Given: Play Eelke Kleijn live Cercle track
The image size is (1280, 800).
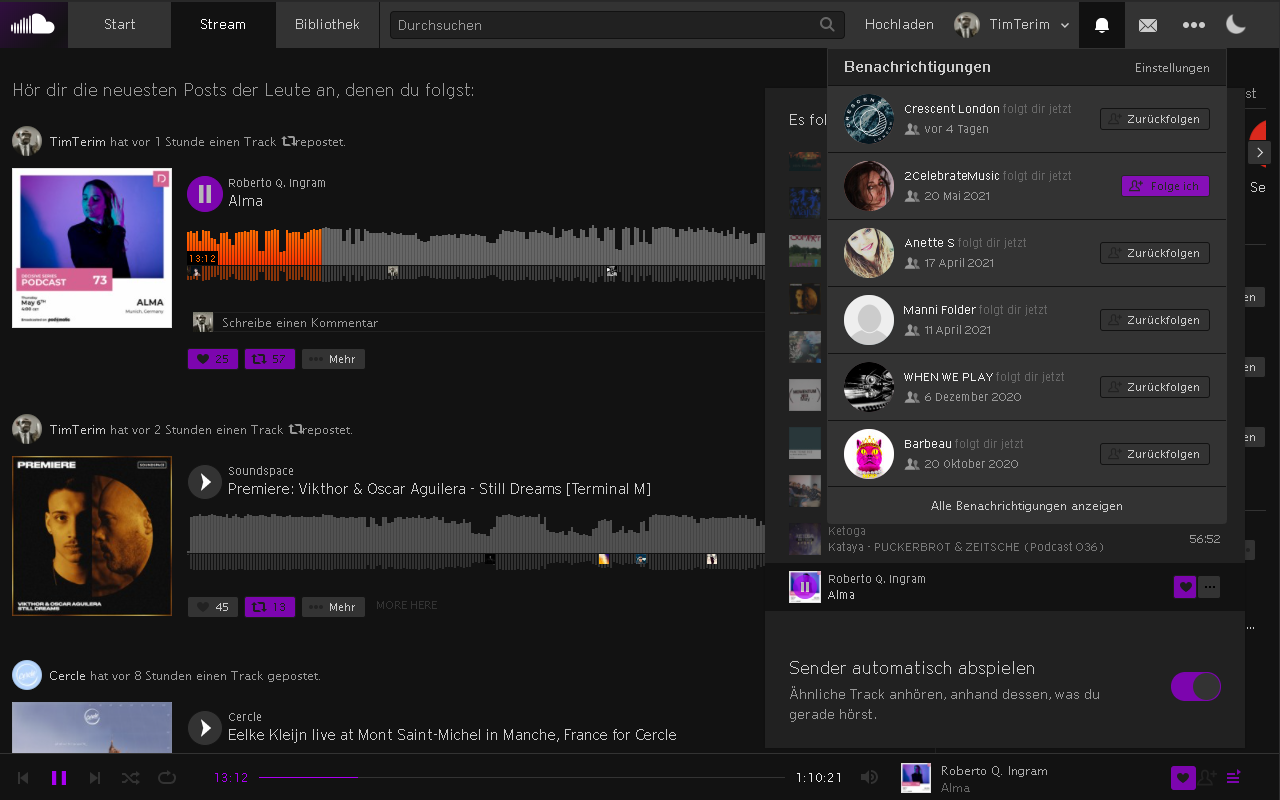Looking at the screenshot, I should [205, 728].
